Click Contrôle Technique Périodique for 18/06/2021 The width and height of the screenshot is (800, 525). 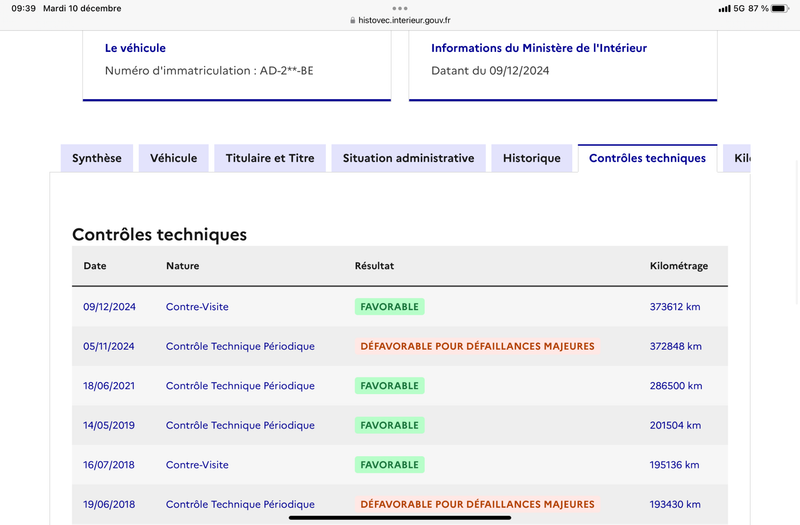pyautogui.click(x=240, y=386)
